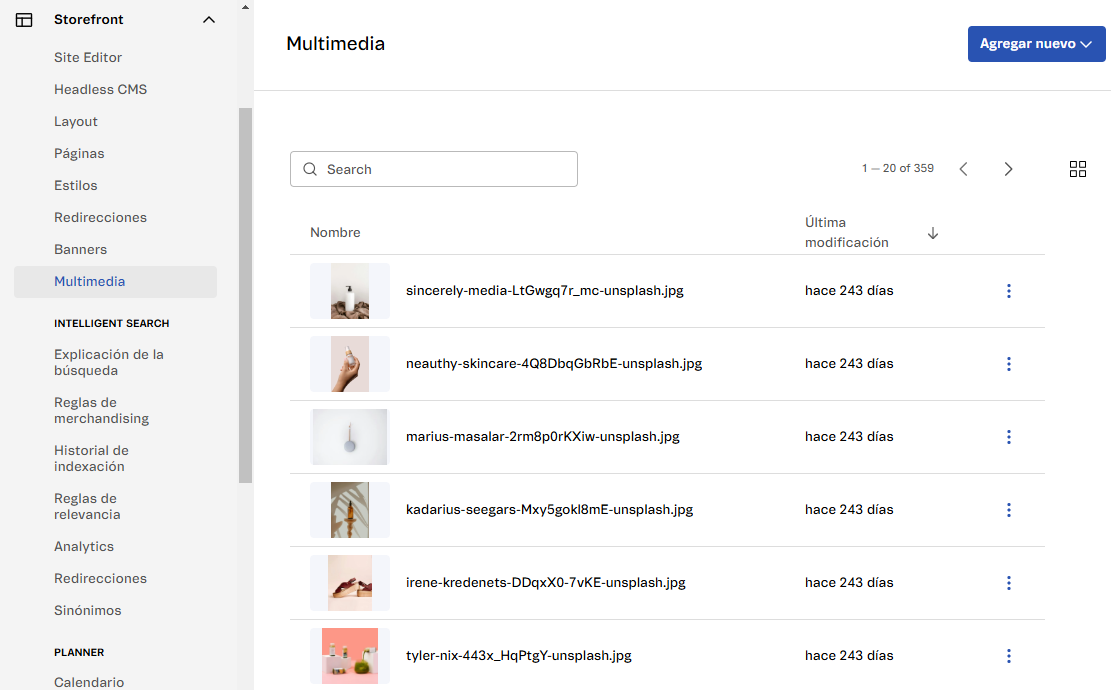This screenshot has height=690, width=1111.
Task: Switch to grid view layout icon
Action: tap(1077, 169)
